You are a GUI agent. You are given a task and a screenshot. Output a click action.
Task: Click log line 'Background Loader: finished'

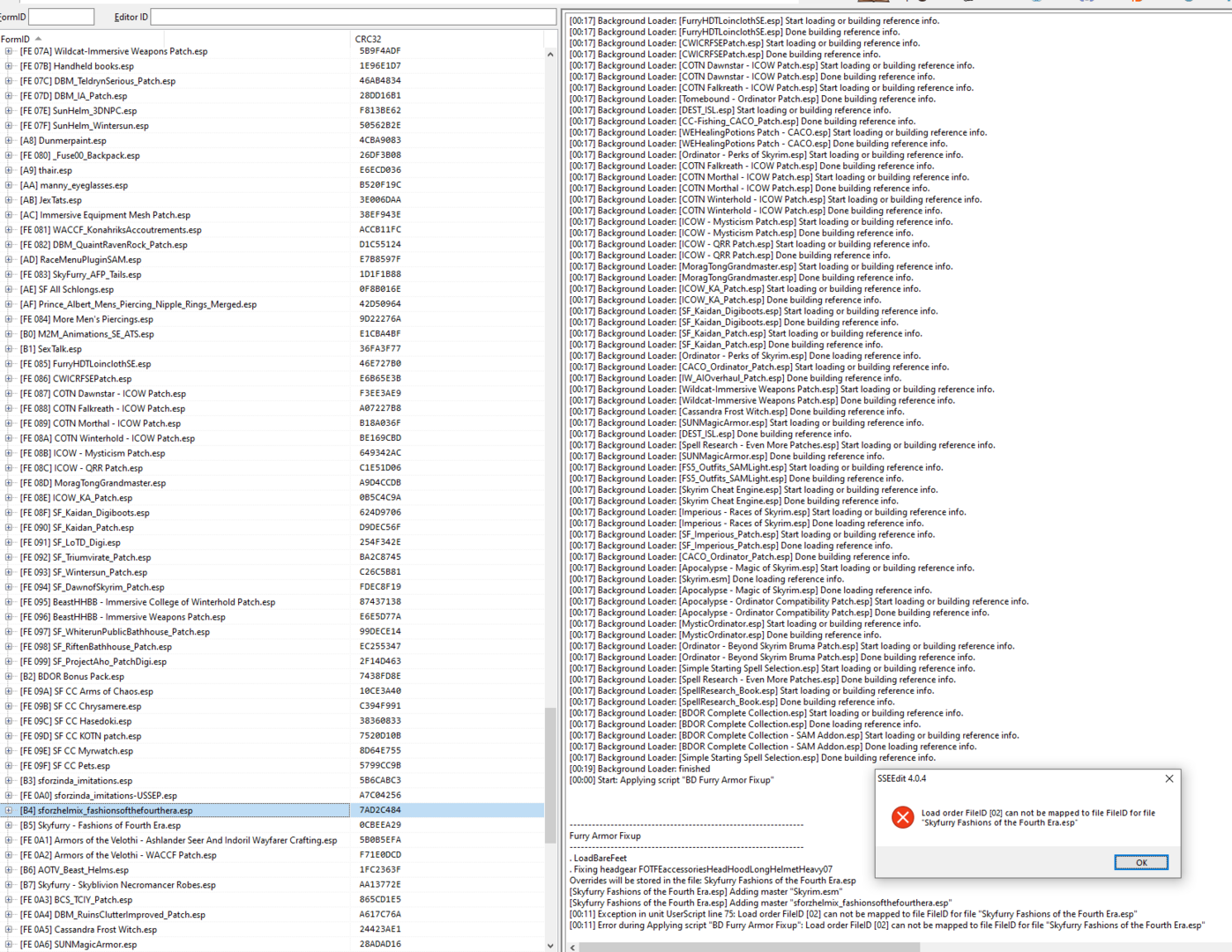(x=639, y=769)
